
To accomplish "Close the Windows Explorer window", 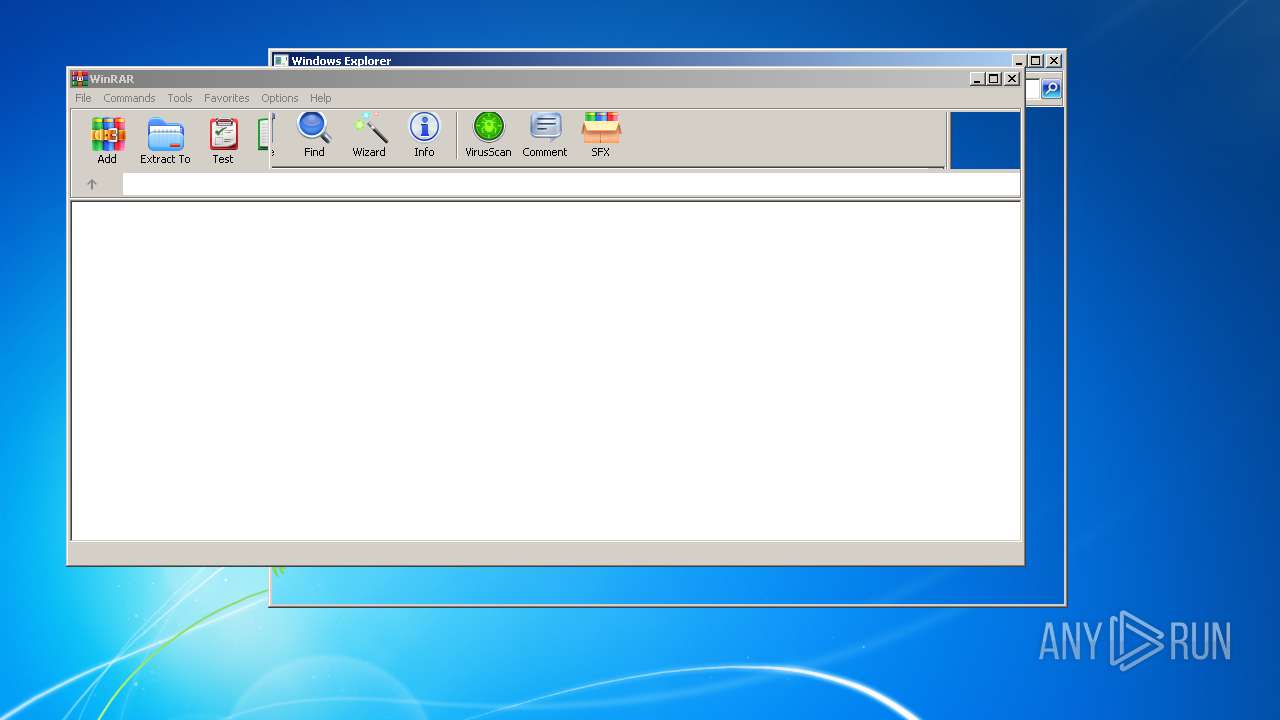I will (x=1054, y=61).
